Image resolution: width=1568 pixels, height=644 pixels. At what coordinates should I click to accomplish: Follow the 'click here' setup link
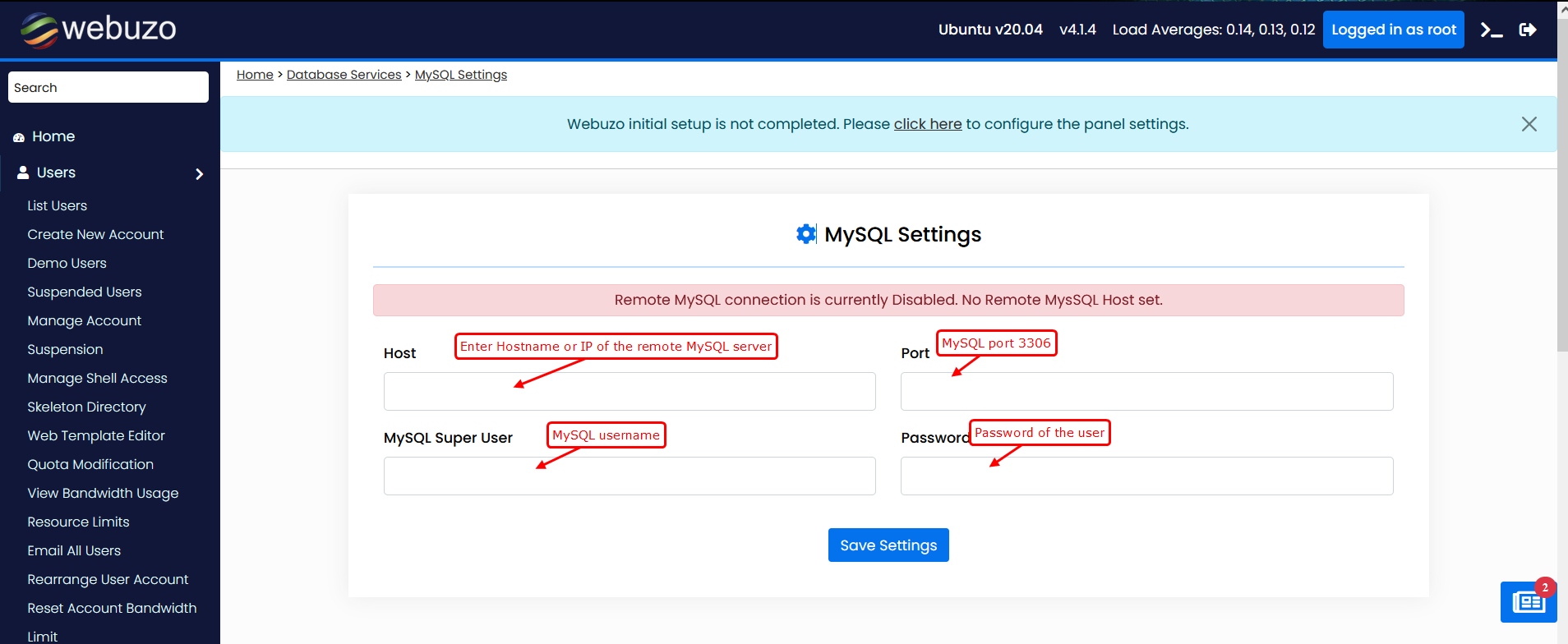coord(927,124)
